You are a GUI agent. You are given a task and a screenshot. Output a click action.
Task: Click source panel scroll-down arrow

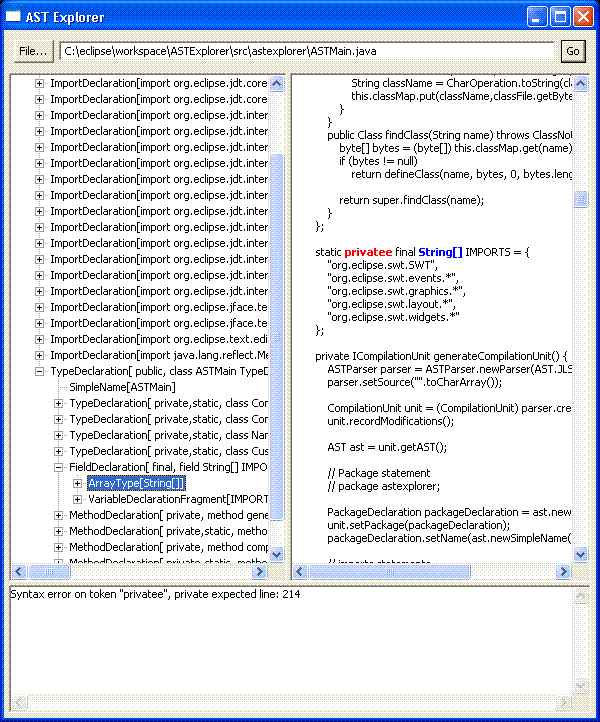coord(581,554)
